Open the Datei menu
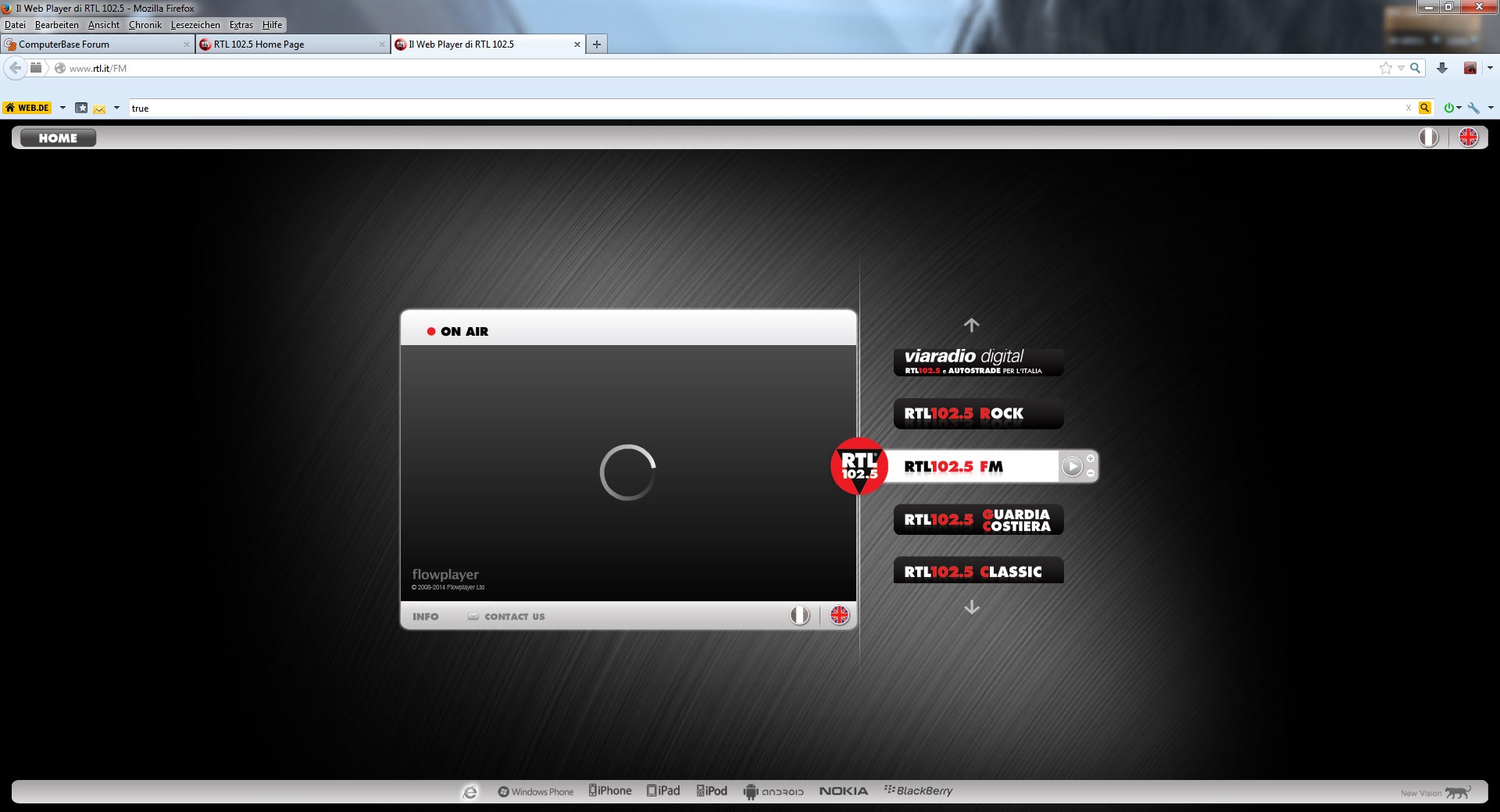 [x=15, y=25]
